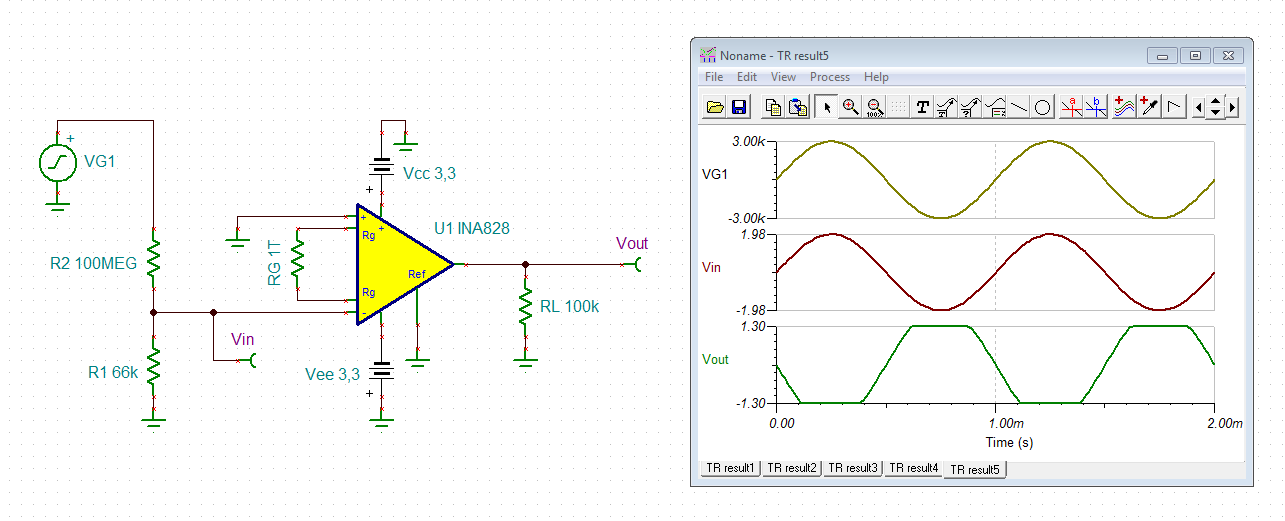Click the Vout output pin label

click(x=632, y=243)
